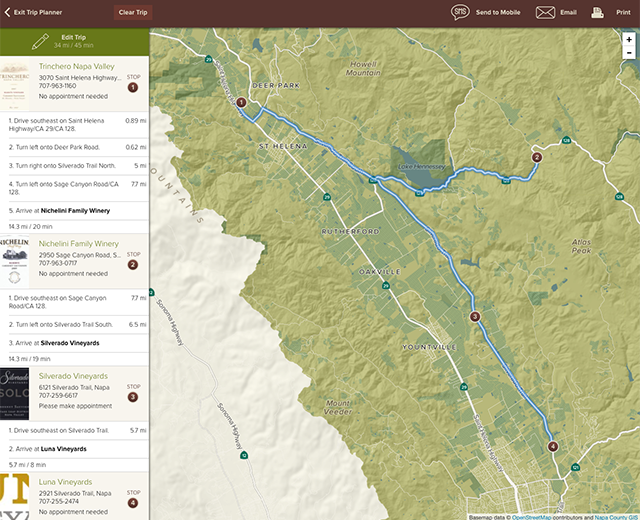Click the St Helena label on map
This screenshot has width=640, height=520.
tap(283, 146)
